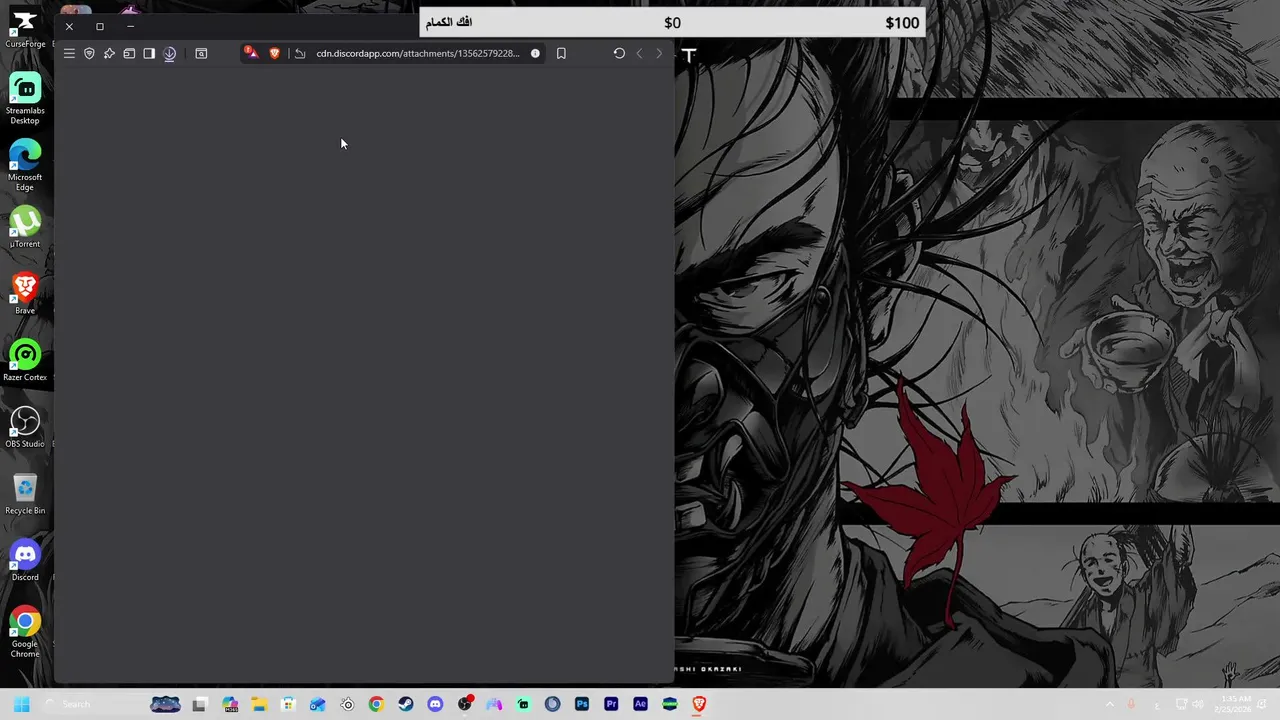Open Steam from the taskbar
This screenshot has width=1280, height=720.
[405, 704]
